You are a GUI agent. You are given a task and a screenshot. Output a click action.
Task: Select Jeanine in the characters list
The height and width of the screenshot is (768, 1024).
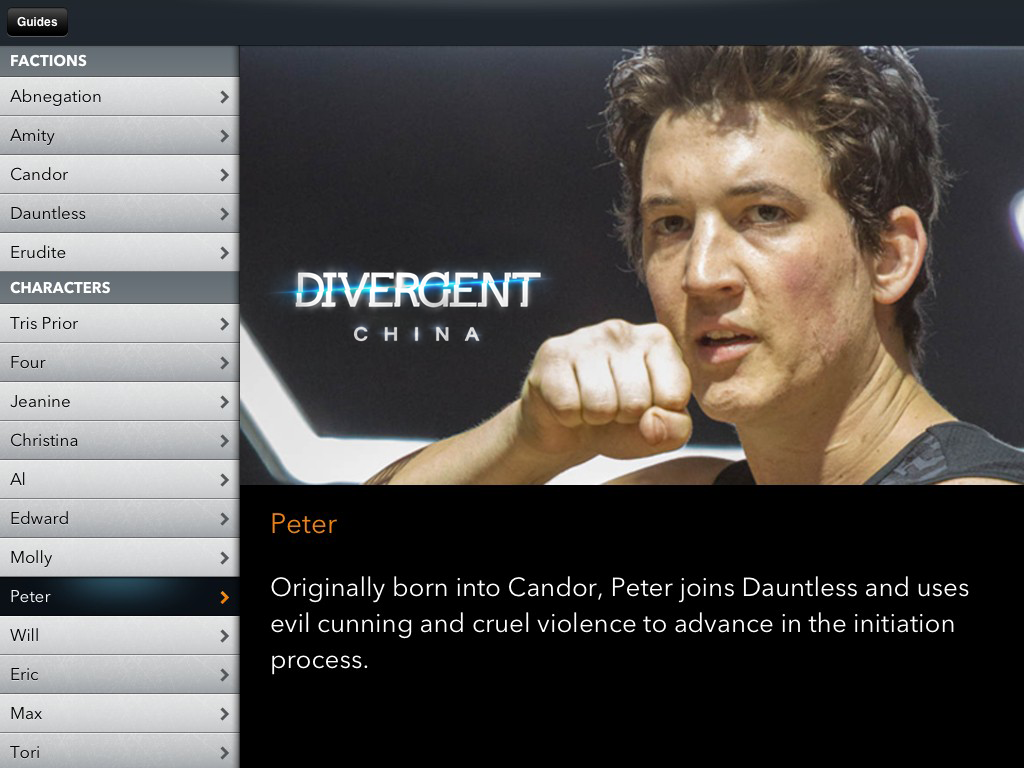[x=120, y=402]
